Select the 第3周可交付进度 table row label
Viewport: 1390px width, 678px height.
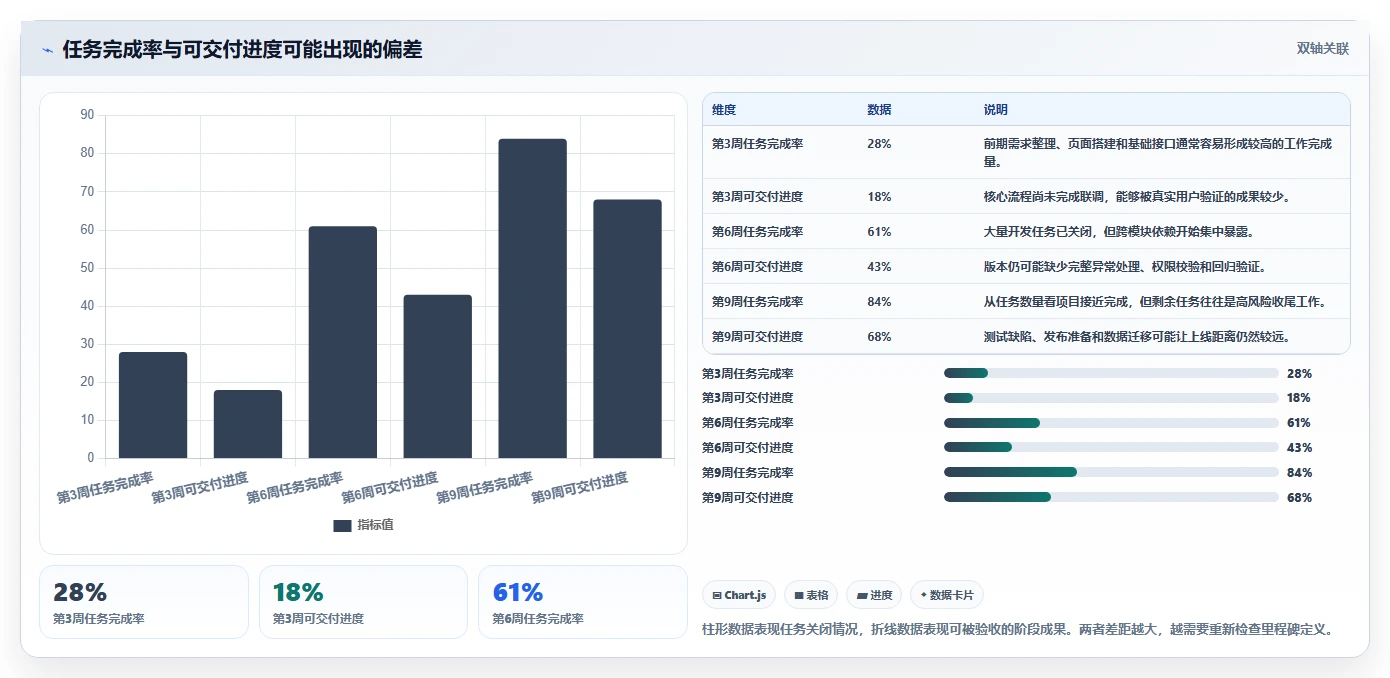tap(757, 197)
